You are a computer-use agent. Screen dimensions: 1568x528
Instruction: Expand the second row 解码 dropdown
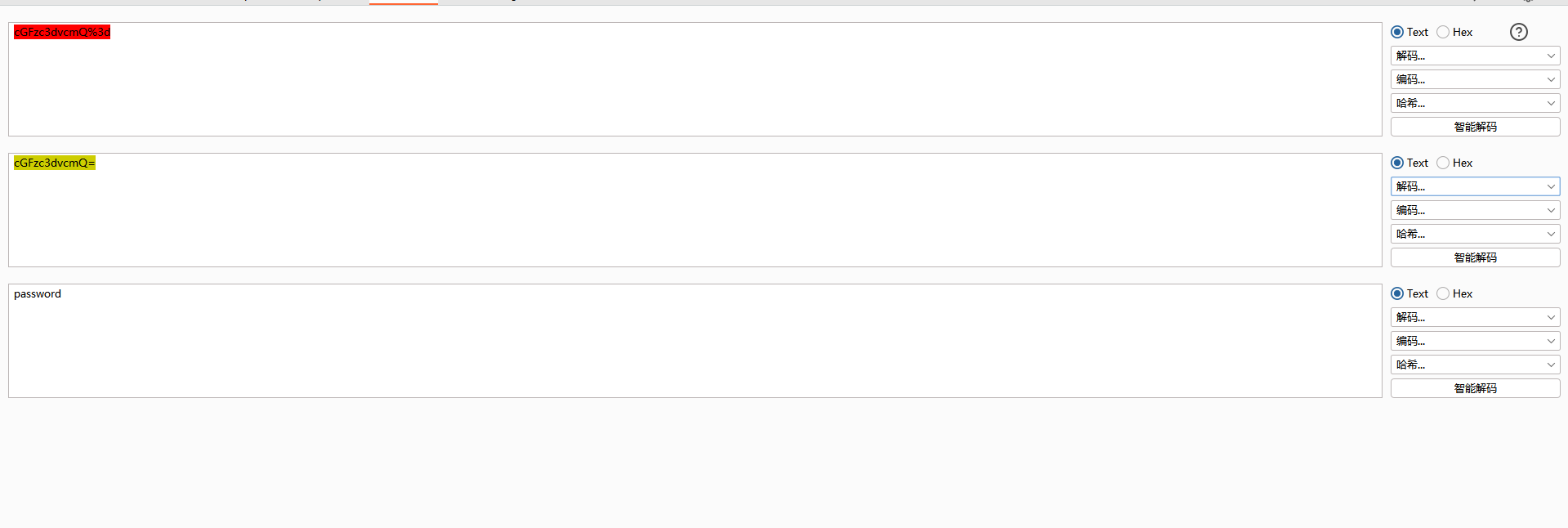click(x=1475, y=186)
